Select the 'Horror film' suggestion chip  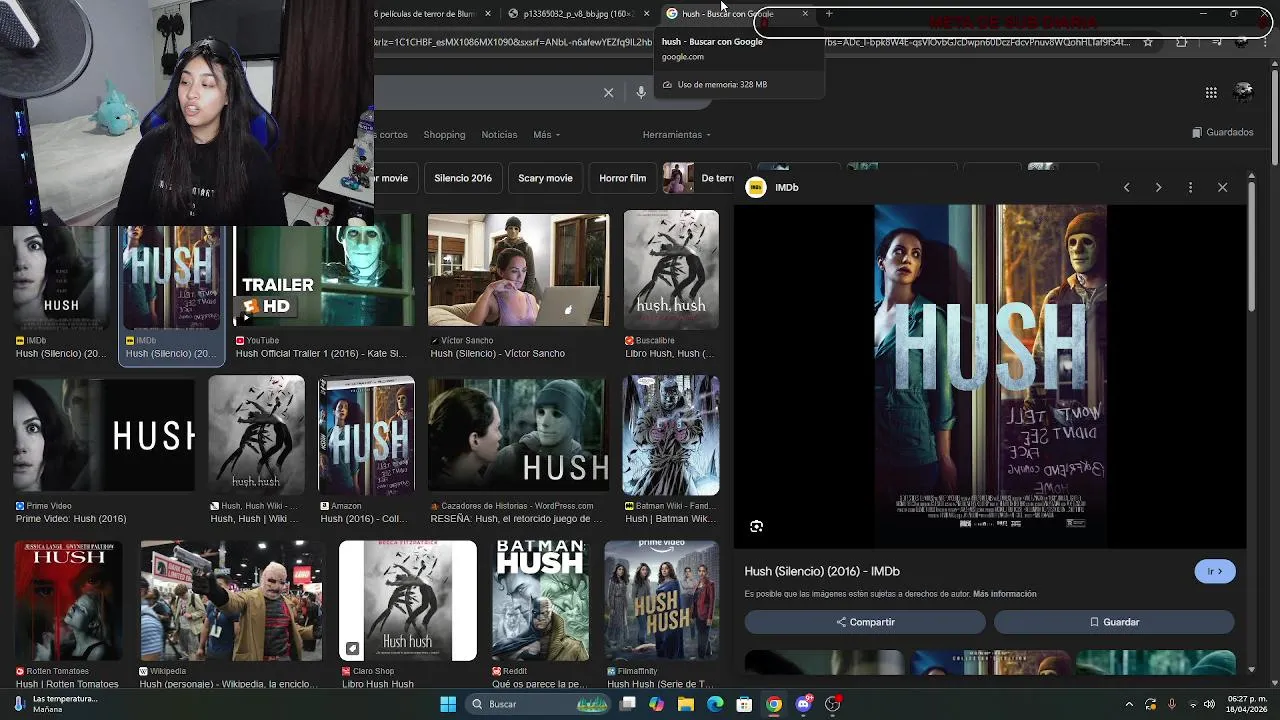pyautogui.click(x=622, y=178)
